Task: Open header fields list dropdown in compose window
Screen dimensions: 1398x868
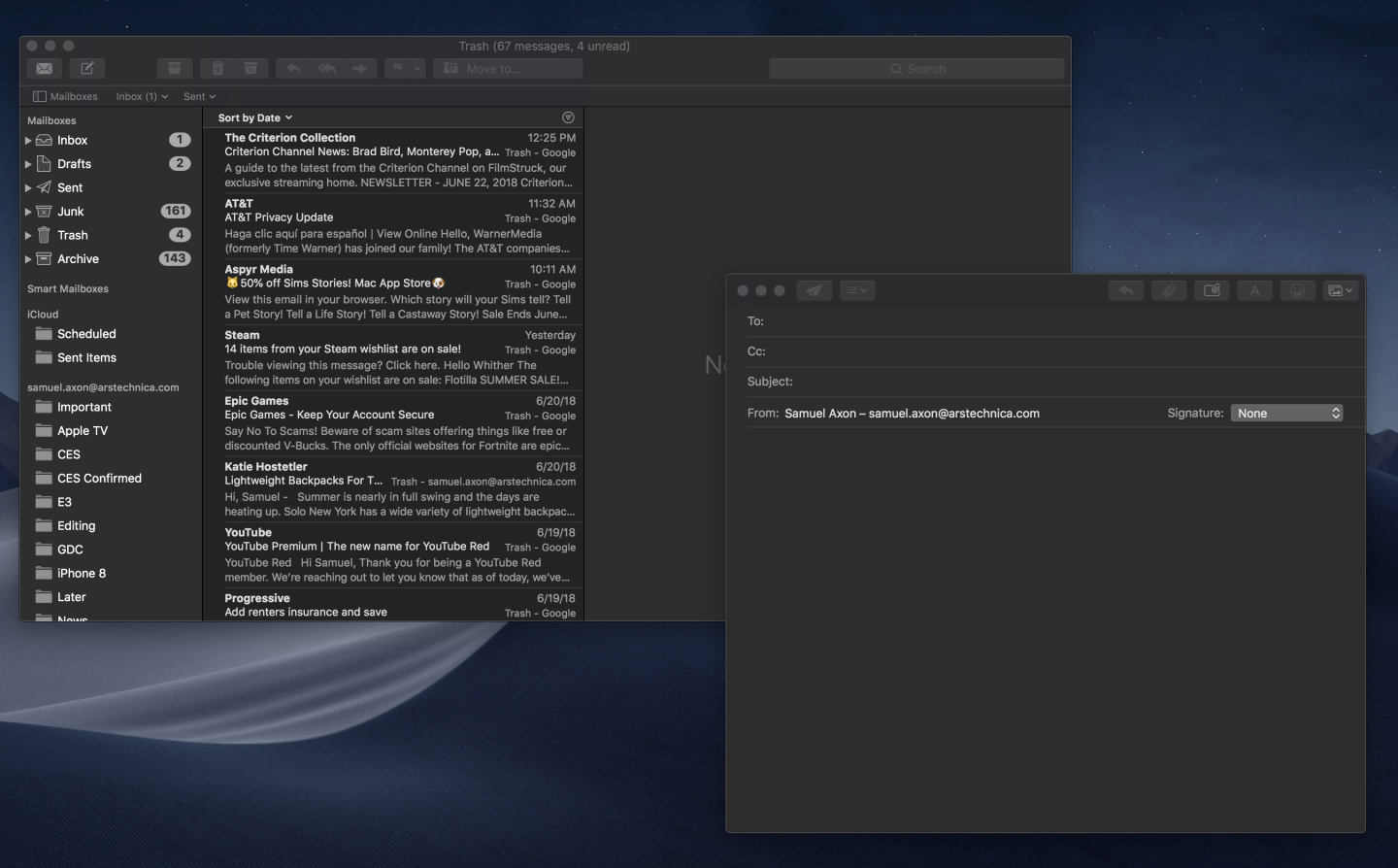Action: tap(856, 290)
